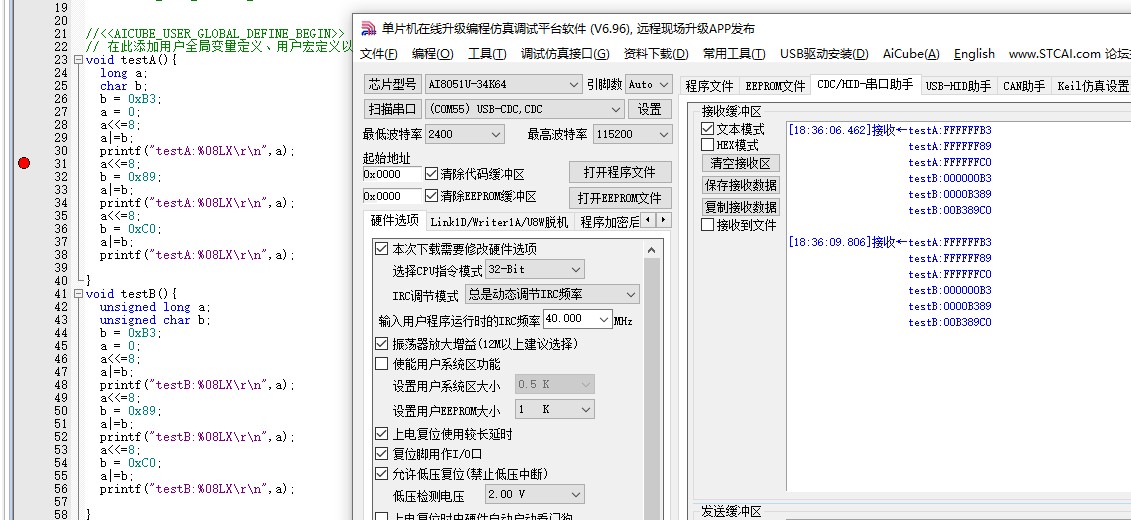Image resolution: width=1131 pixels, height=520 pixels.
Task: Open the chip model AI8051U-34K64 dropdown
Action: [x=503, y=84]
